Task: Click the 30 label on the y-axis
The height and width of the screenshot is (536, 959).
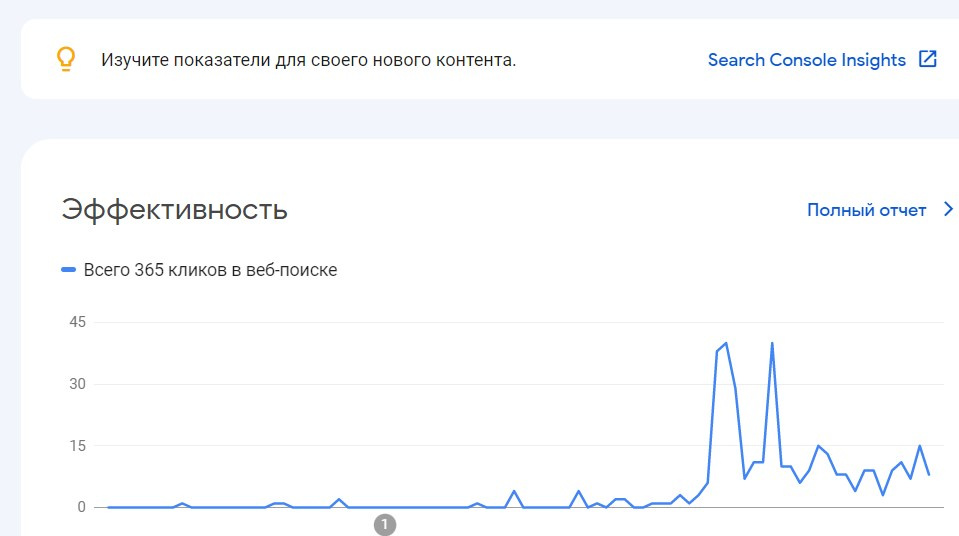Action: click(x=78, y=384)
